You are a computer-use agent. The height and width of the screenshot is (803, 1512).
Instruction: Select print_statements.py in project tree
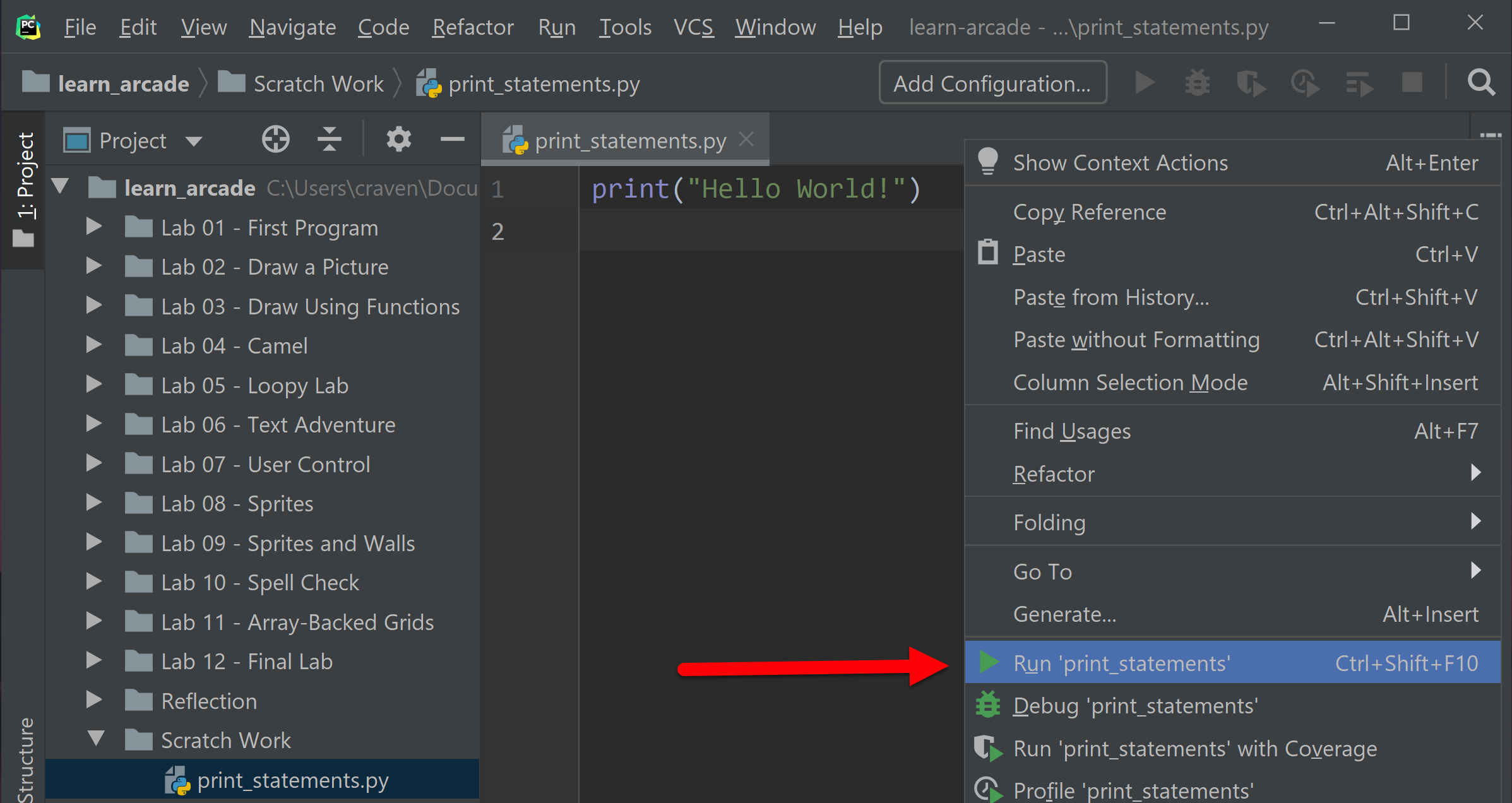pos(263,780)
